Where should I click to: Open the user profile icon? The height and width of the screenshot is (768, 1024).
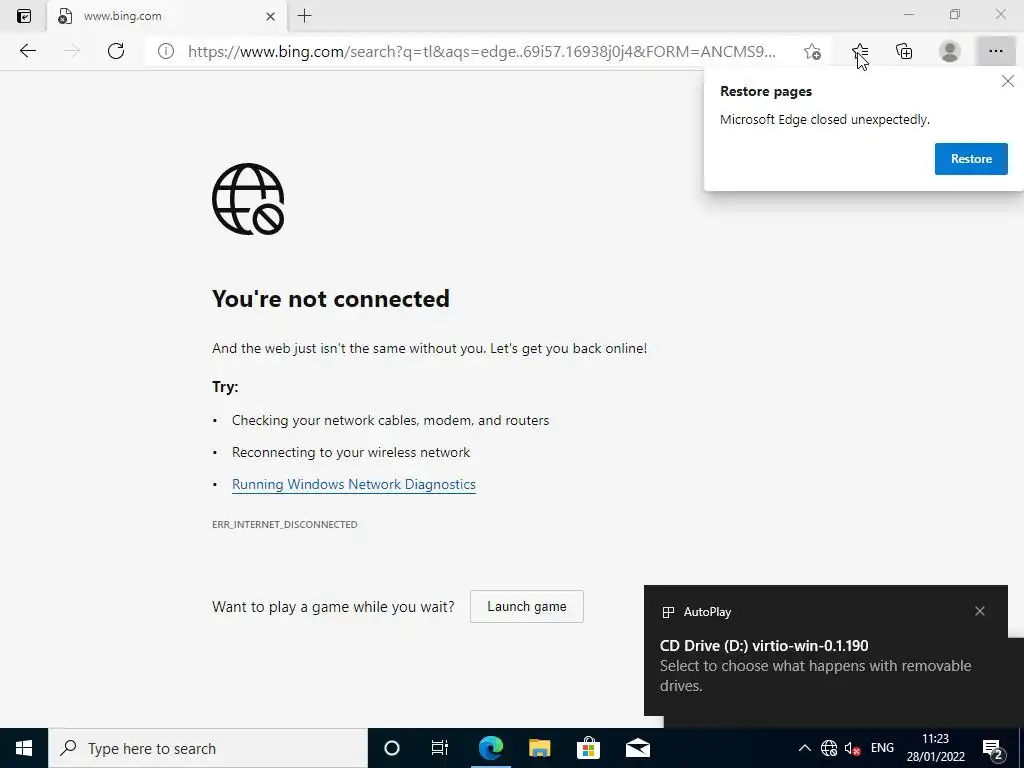[950, 51]
